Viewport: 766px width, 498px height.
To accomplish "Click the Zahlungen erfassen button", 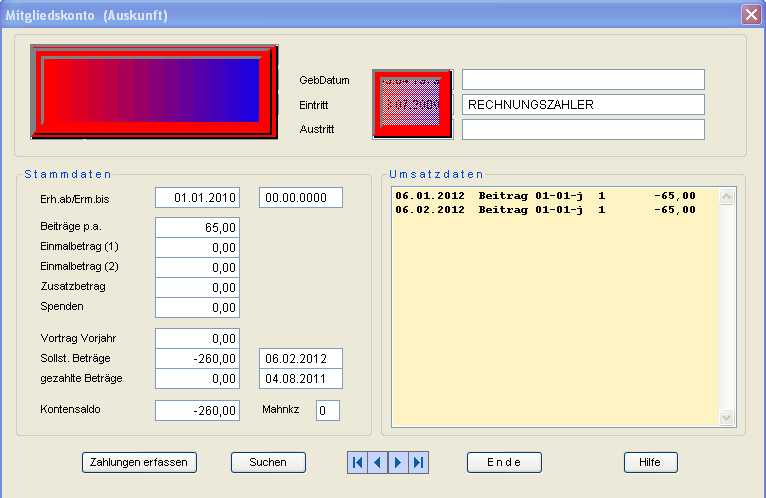I will click(139, 462).
